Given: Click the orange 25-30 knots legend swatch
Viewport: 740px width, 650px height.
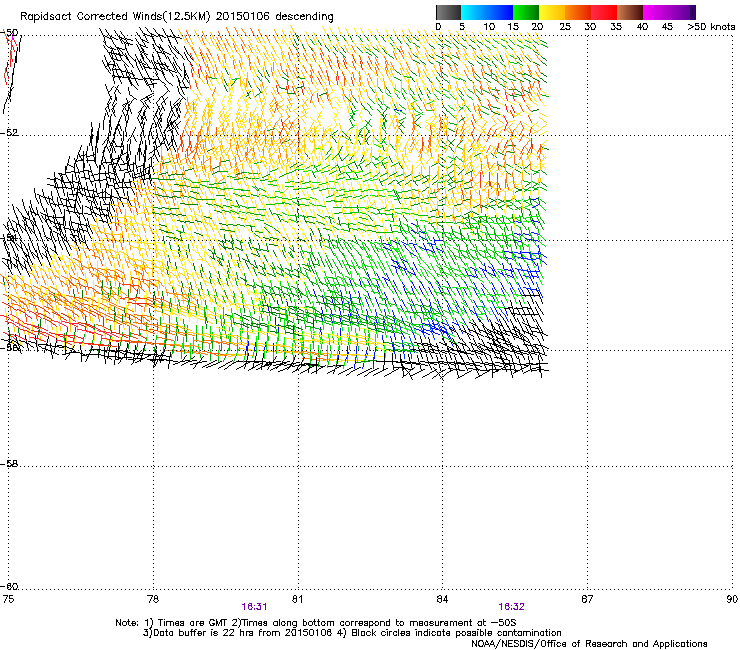Looking at the screenshot, I should [x=578, y=12].
